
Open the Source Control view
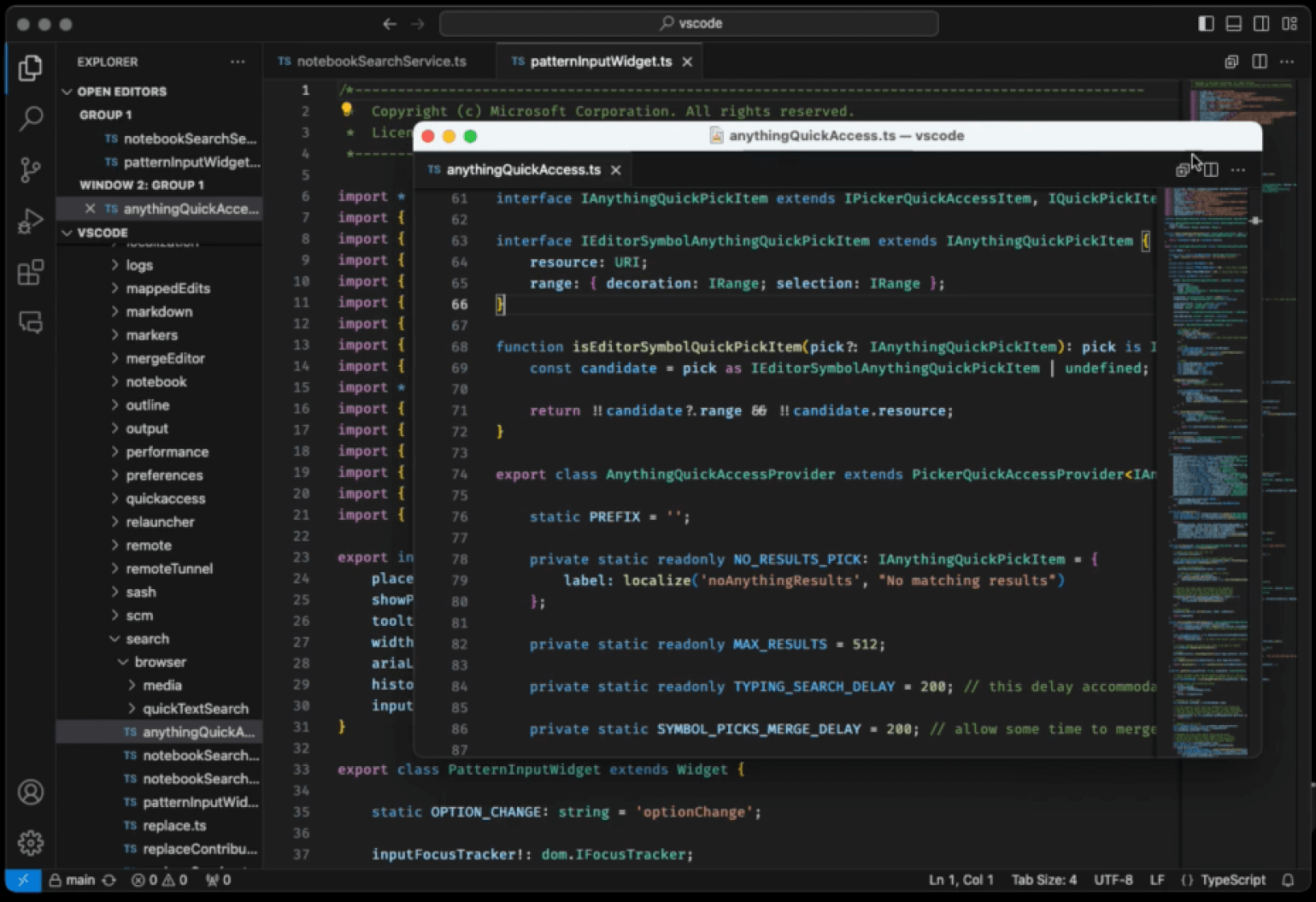[31, 169]
